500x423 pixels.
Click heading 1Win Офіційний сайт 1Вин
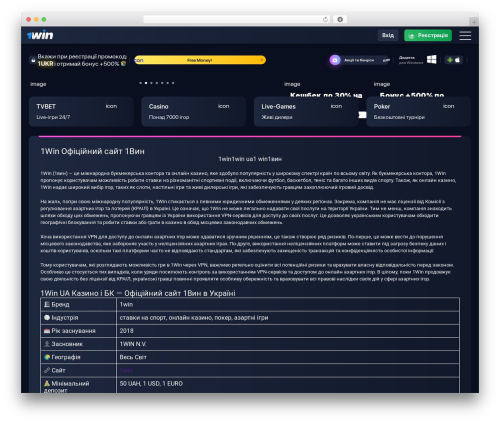(x=93, y=151)
